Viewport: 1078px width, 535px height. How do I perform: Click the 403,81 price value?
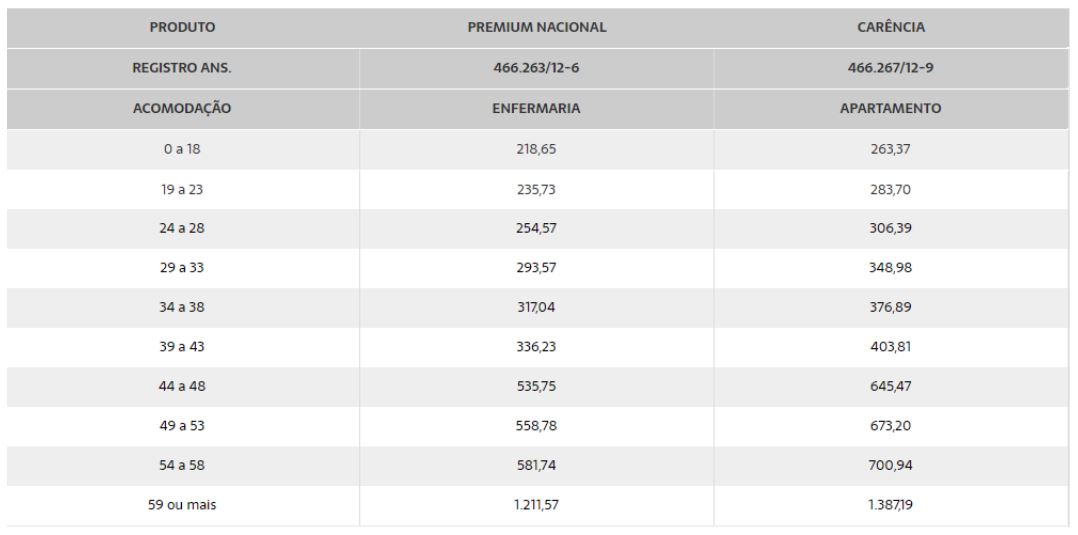pyautogui.click(x=892, y=347)
